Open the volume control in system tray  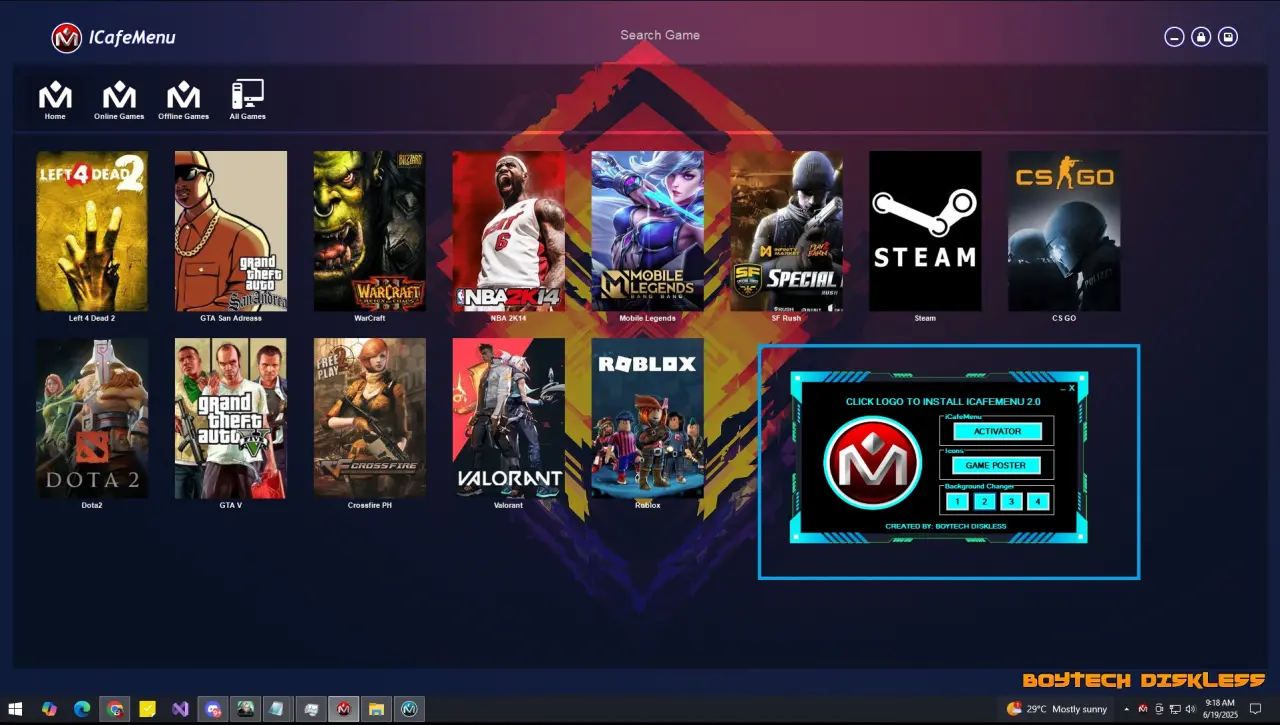[x=1190, y=709]
